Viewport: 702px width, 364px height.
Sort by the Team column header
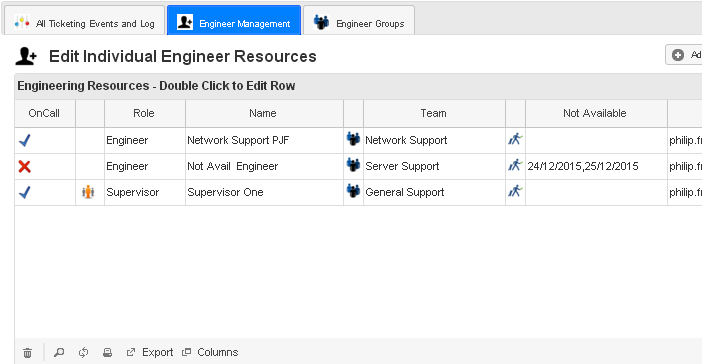pos(433,113)
